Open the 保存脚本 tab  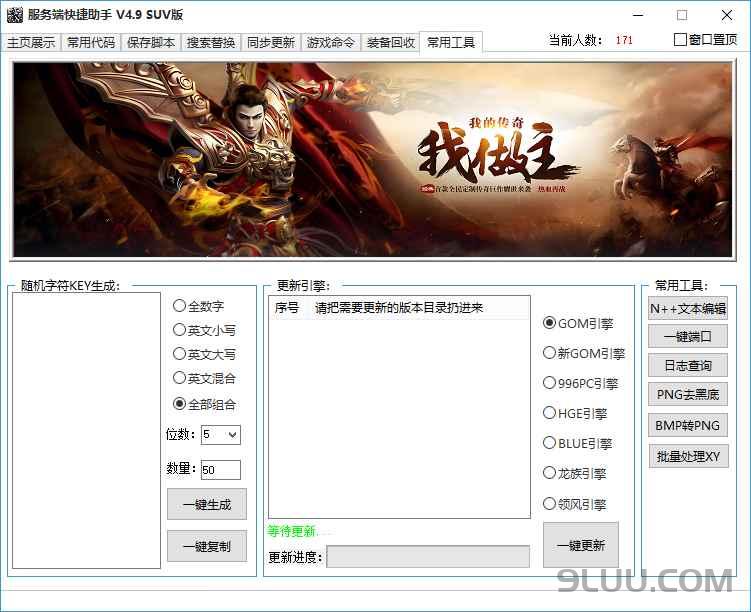click(x=151, y=43)
